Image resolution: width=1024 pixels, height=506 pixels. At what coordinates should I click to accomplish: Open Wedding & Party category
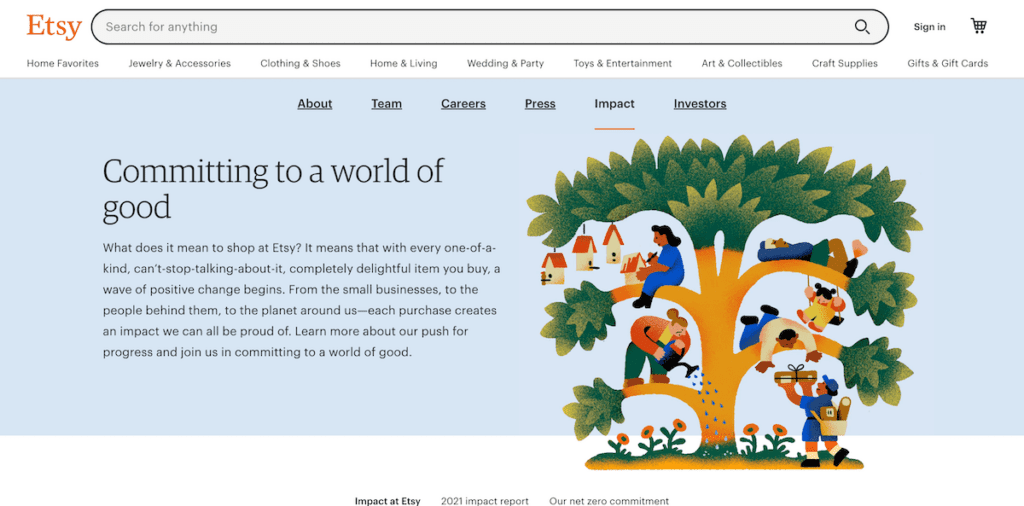505,63
